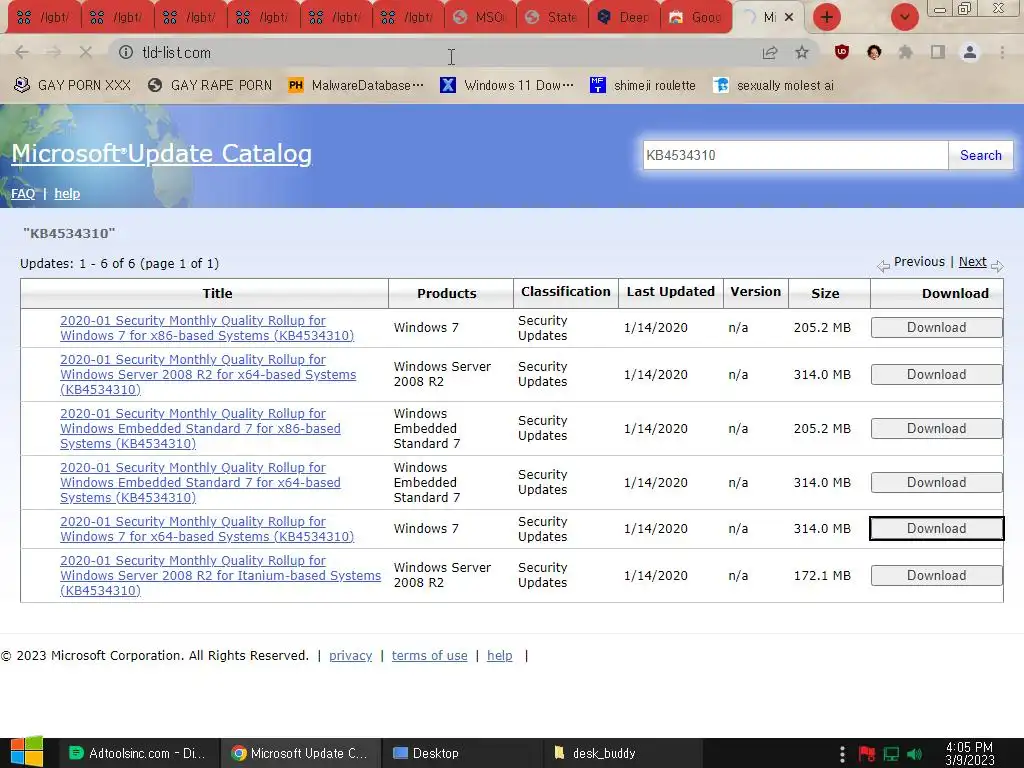
Task: Download the Windows 7 x64 update
Action: (936, 529)
